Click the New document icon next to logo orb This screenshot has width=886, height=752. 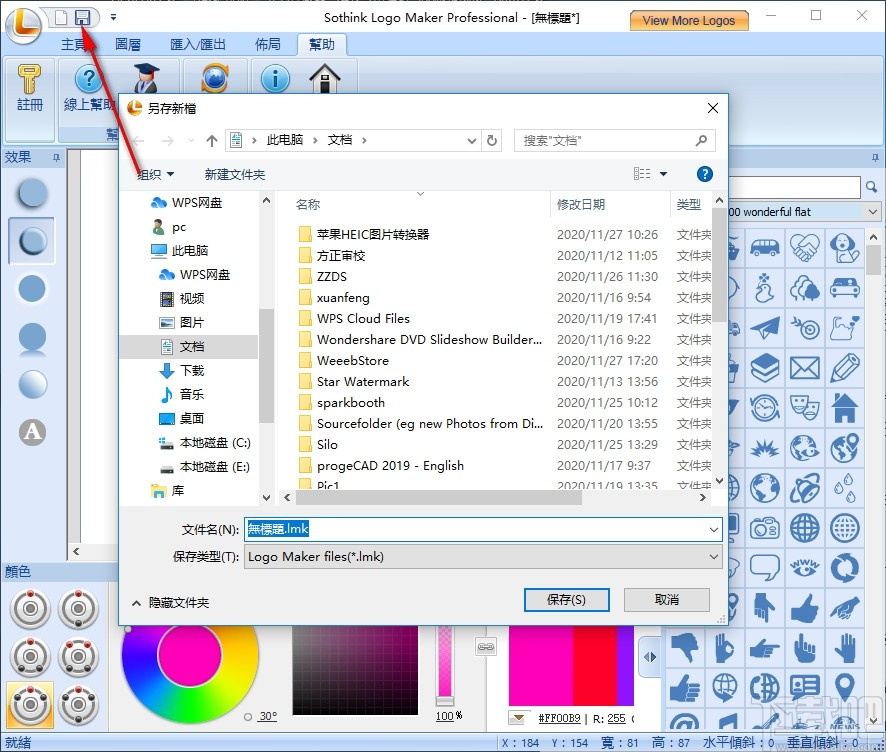coord(60,17)
